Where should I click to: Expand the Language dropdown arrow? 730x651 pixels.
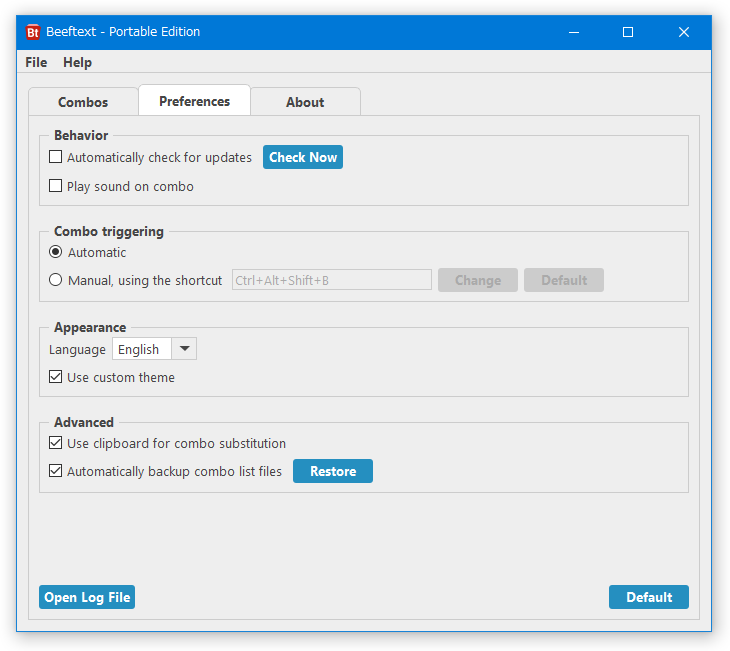[184, 349]
